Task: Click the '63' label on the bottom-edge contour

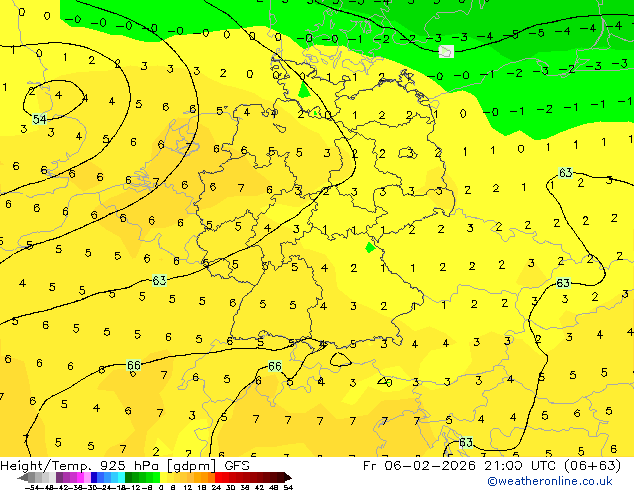Action: [466, 442]
